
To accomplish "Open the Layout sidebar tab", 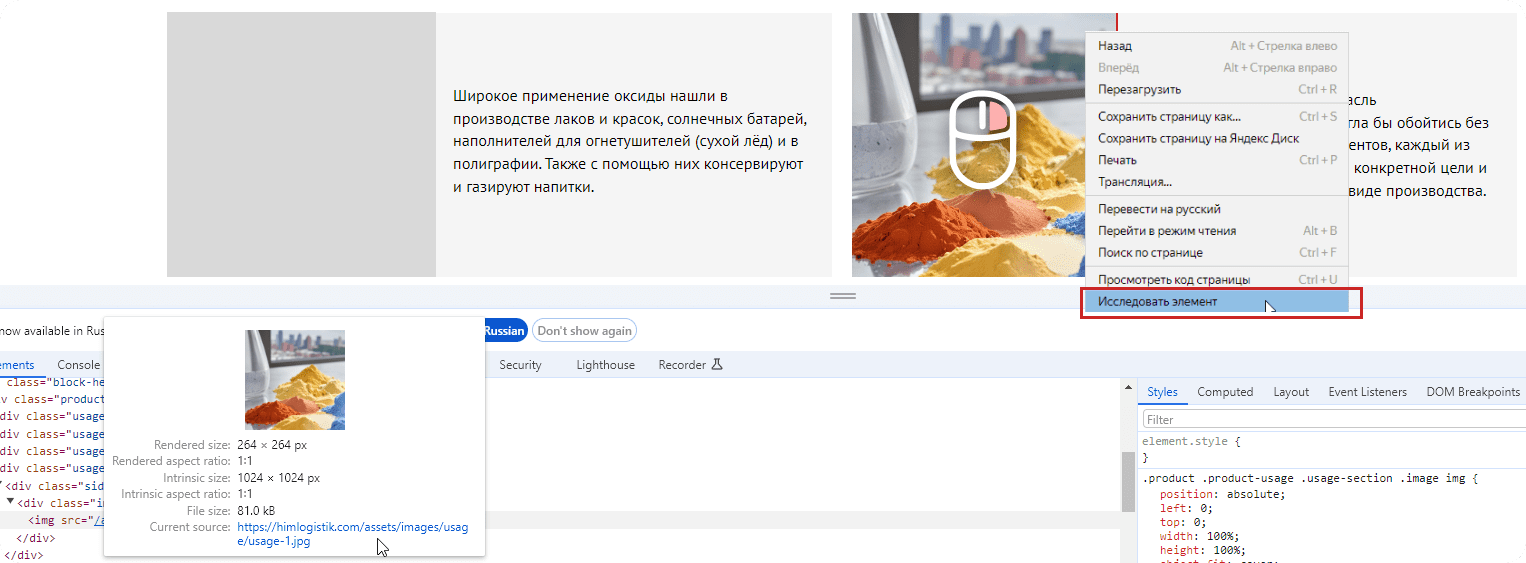I will click(x=1291, y=392).
